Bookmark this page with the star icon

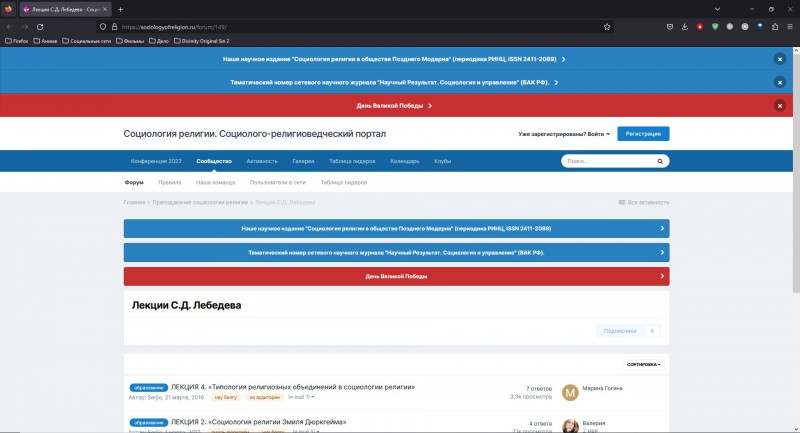pyautogui.click(x=607, y=27)
